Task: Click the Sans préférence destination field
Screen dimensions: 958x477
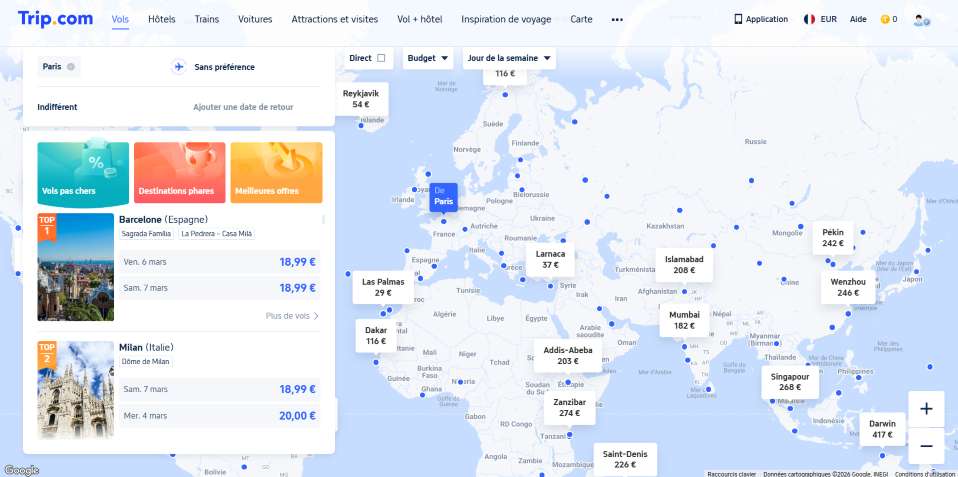Action: (x=224, y=67)
